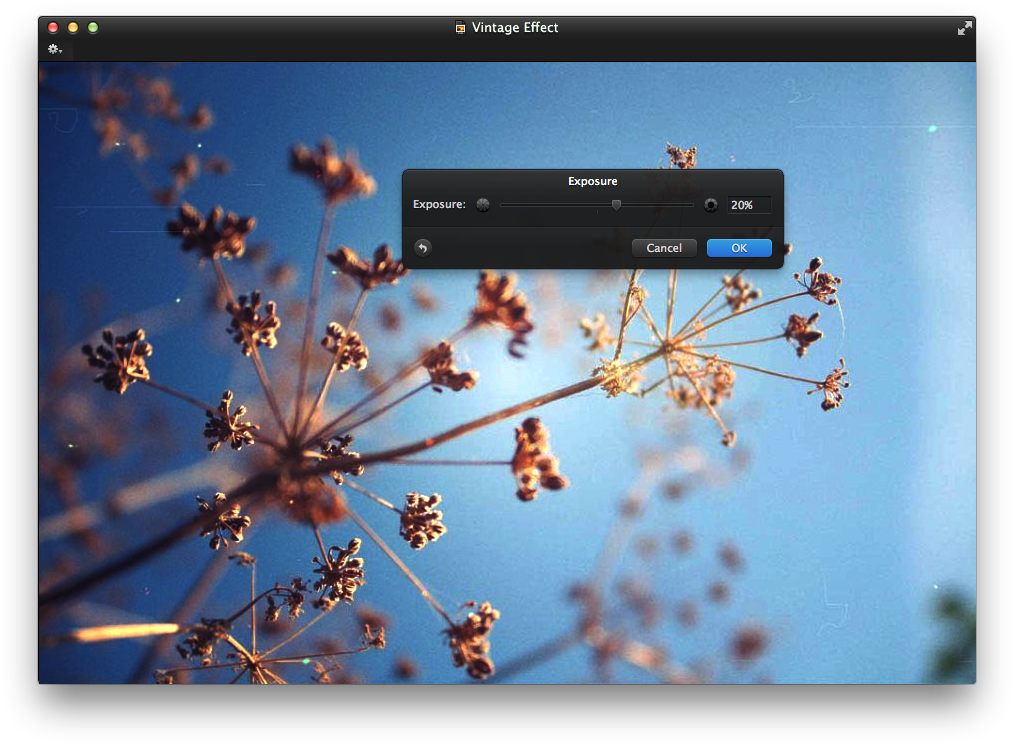Click the Vintage Effect window title
1013x743 pixels.
(x=515, y=28)
